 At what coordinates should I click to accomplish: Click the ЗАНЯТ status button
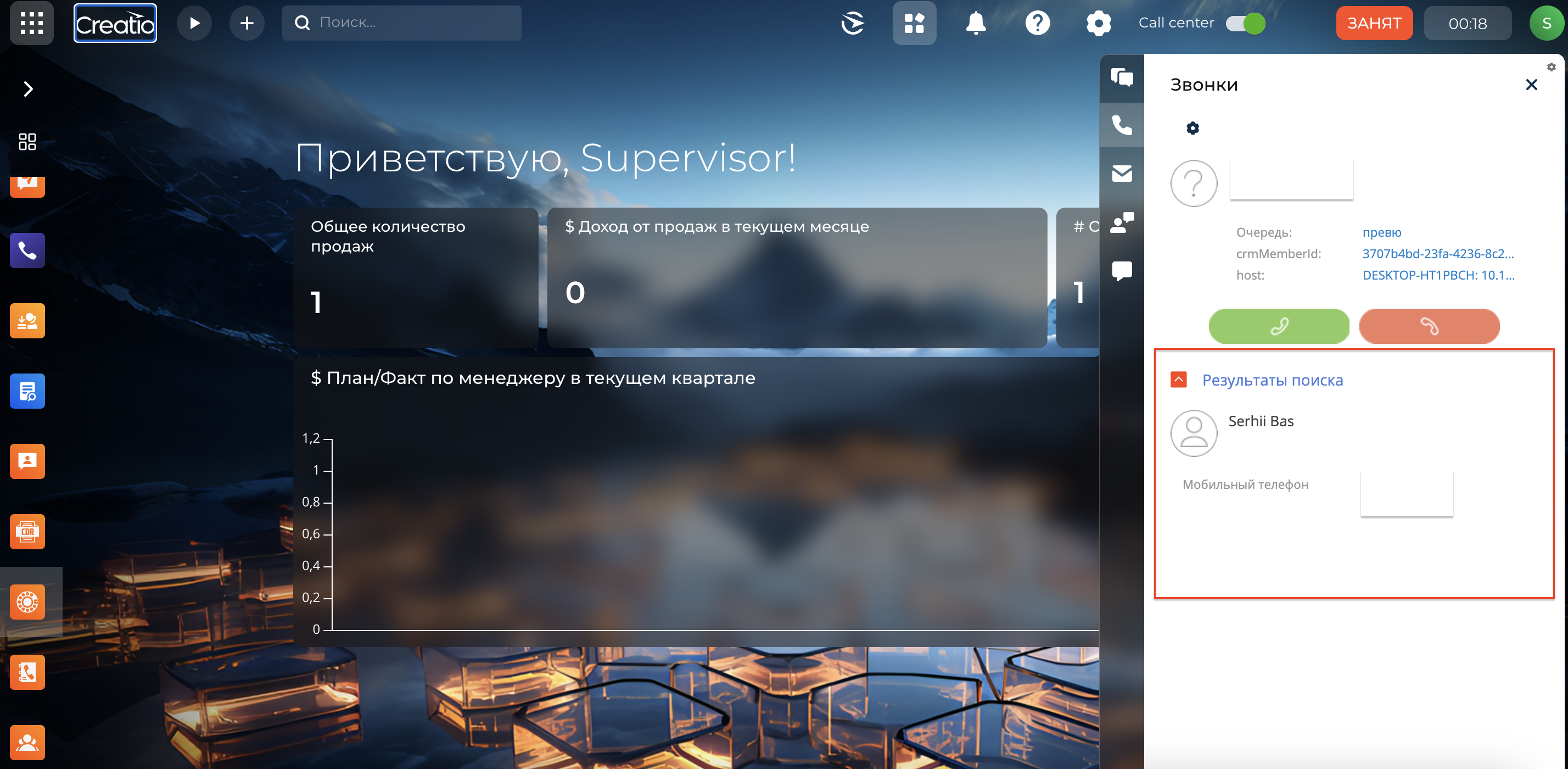[1374, 23]
